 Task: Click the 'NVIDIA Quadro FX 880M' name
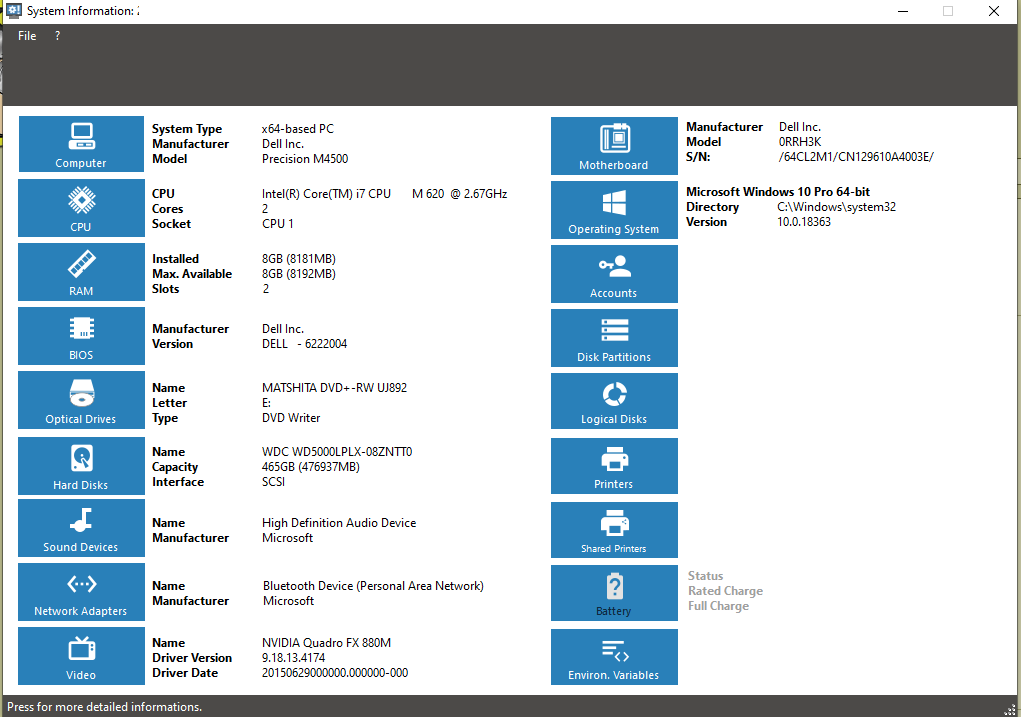[326, 643]
